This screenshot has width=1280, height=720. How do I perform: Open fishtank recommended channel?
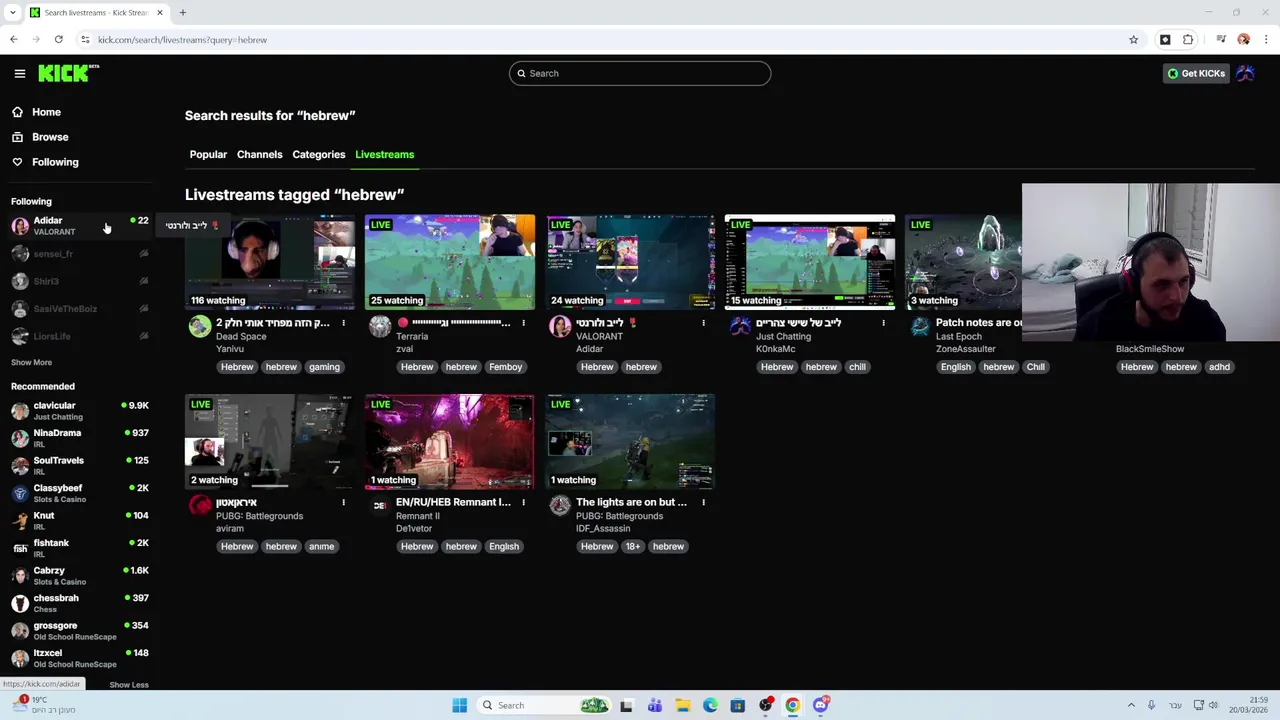pos(78,548)
